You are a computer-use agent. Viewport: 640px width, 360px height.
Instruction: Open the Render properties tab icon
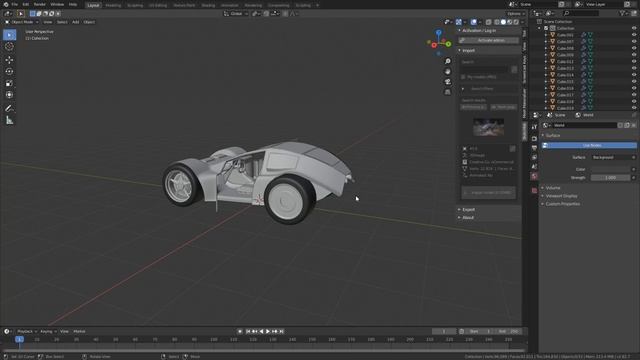[534, 139]
